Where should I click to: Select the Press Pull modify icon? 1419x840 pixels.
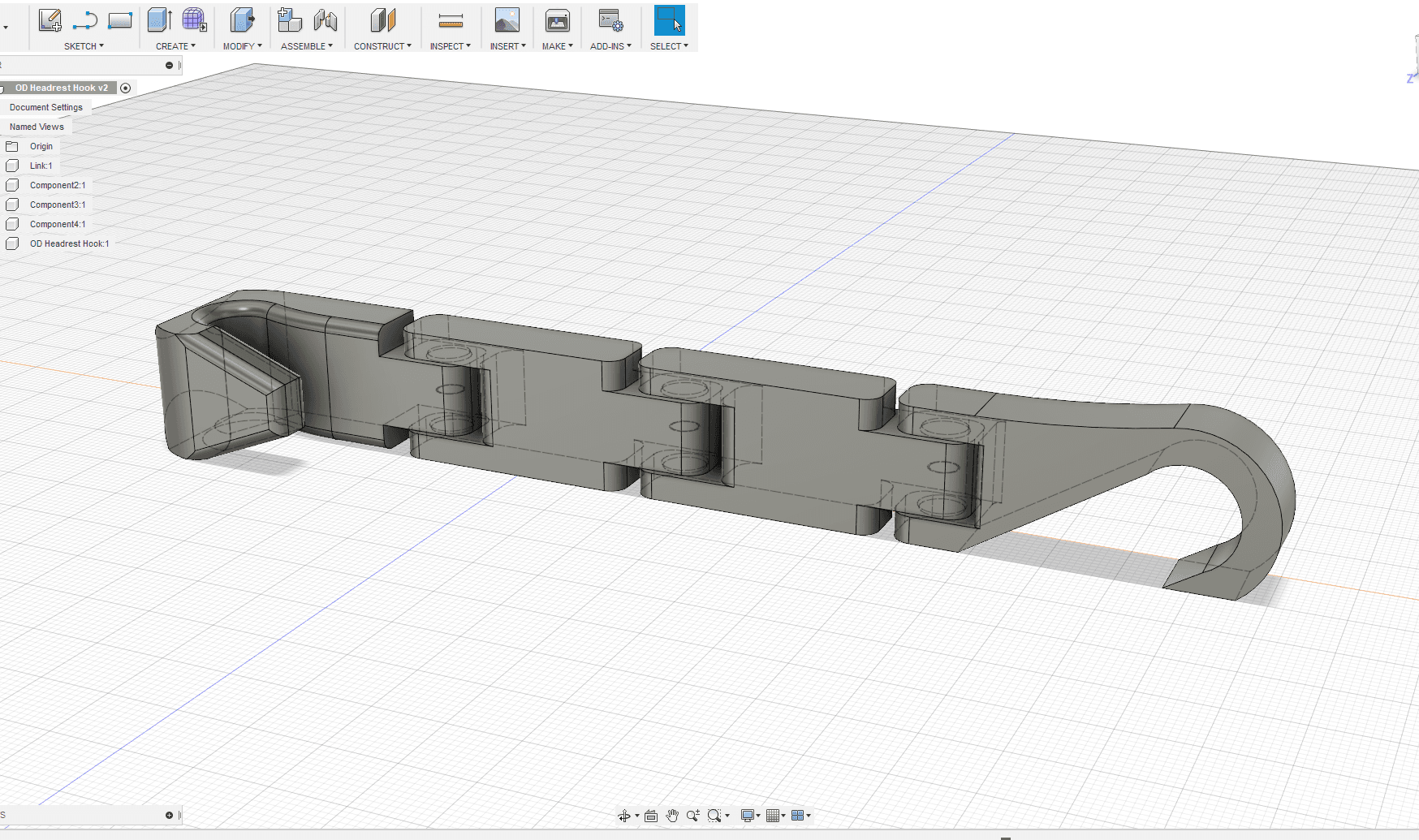242,20
